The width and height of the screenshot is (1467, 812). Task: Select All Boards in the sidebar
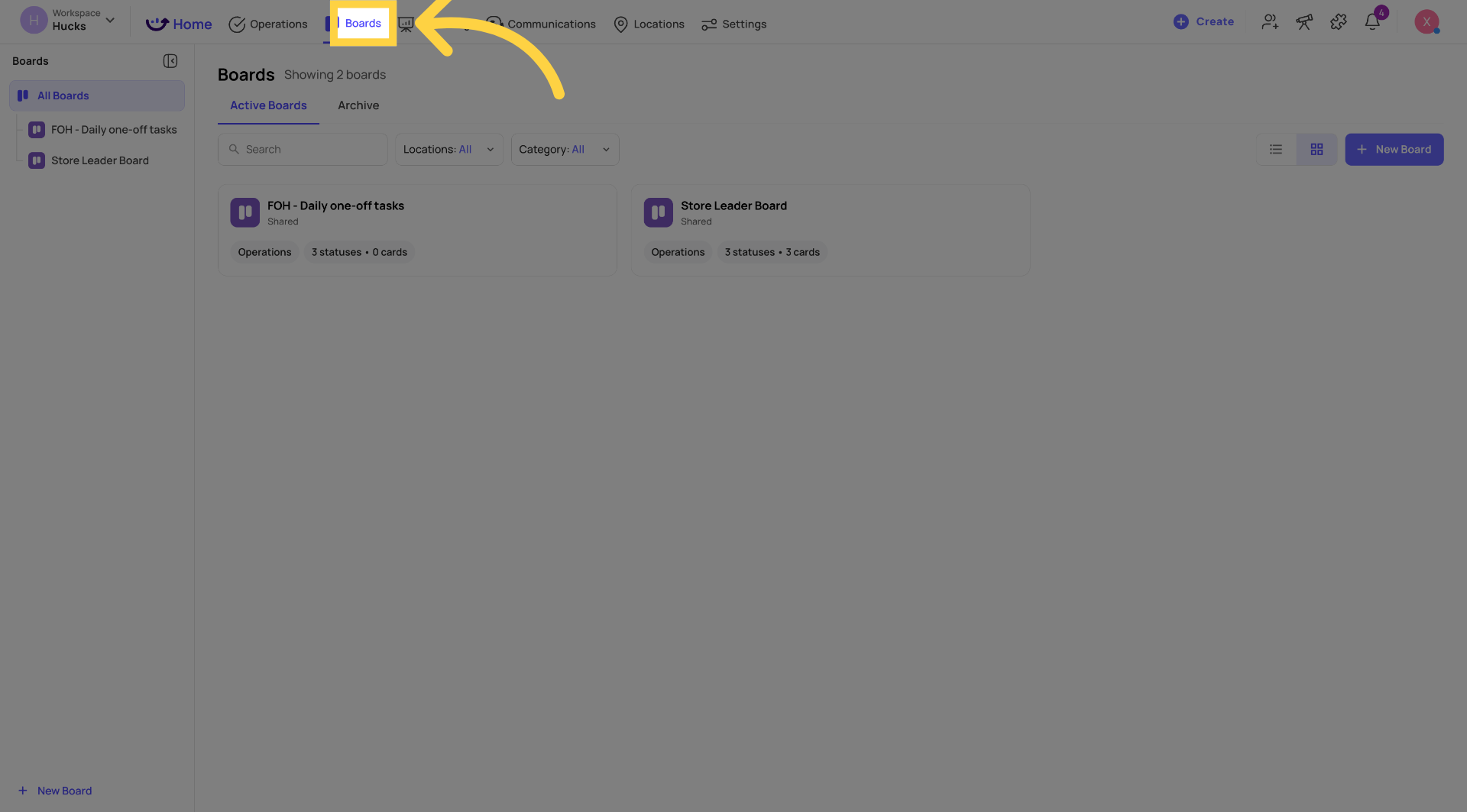(97, 95)
